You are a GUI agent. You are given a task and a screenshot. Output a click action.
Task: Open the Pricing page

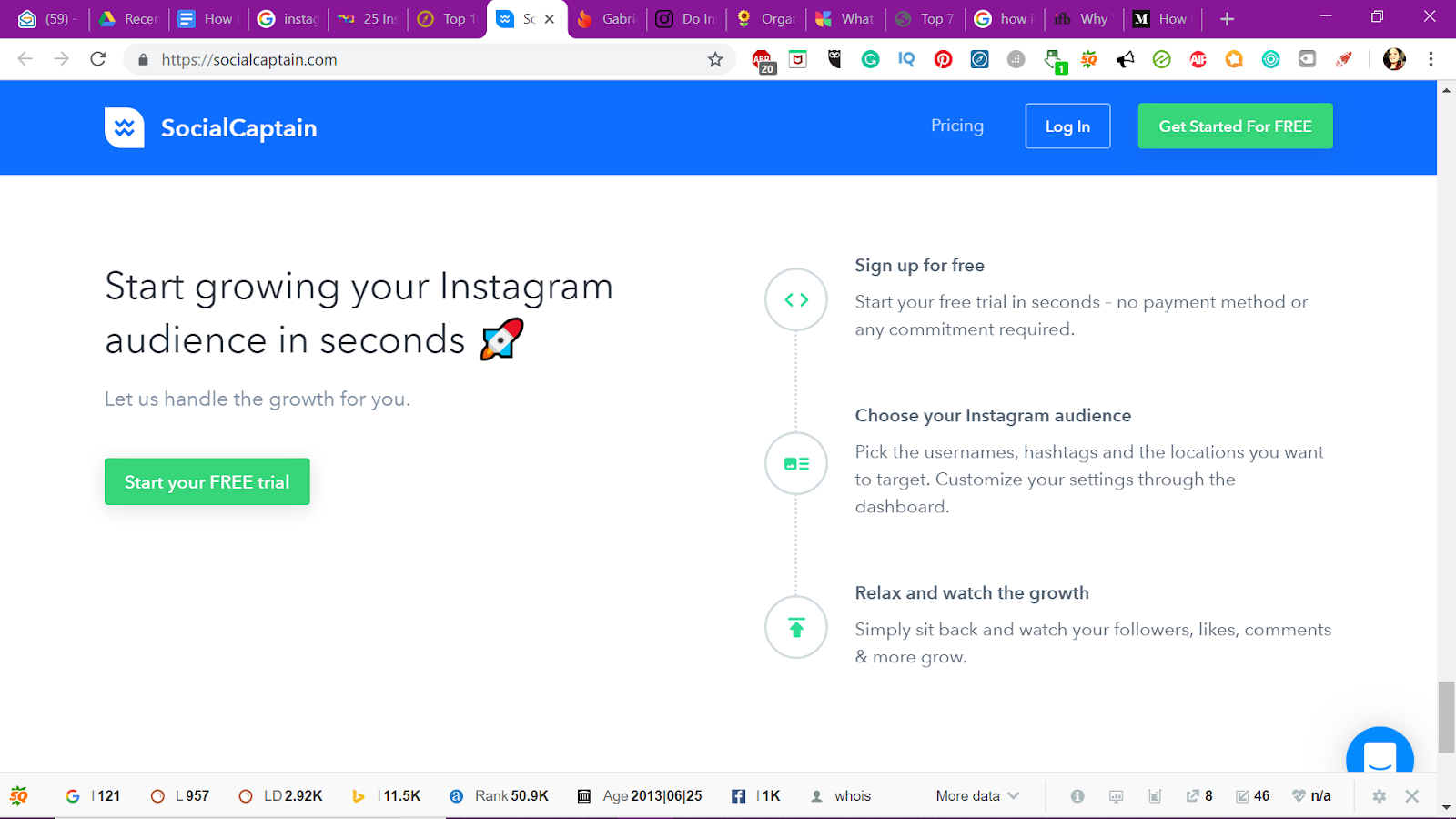click(957, 126)
